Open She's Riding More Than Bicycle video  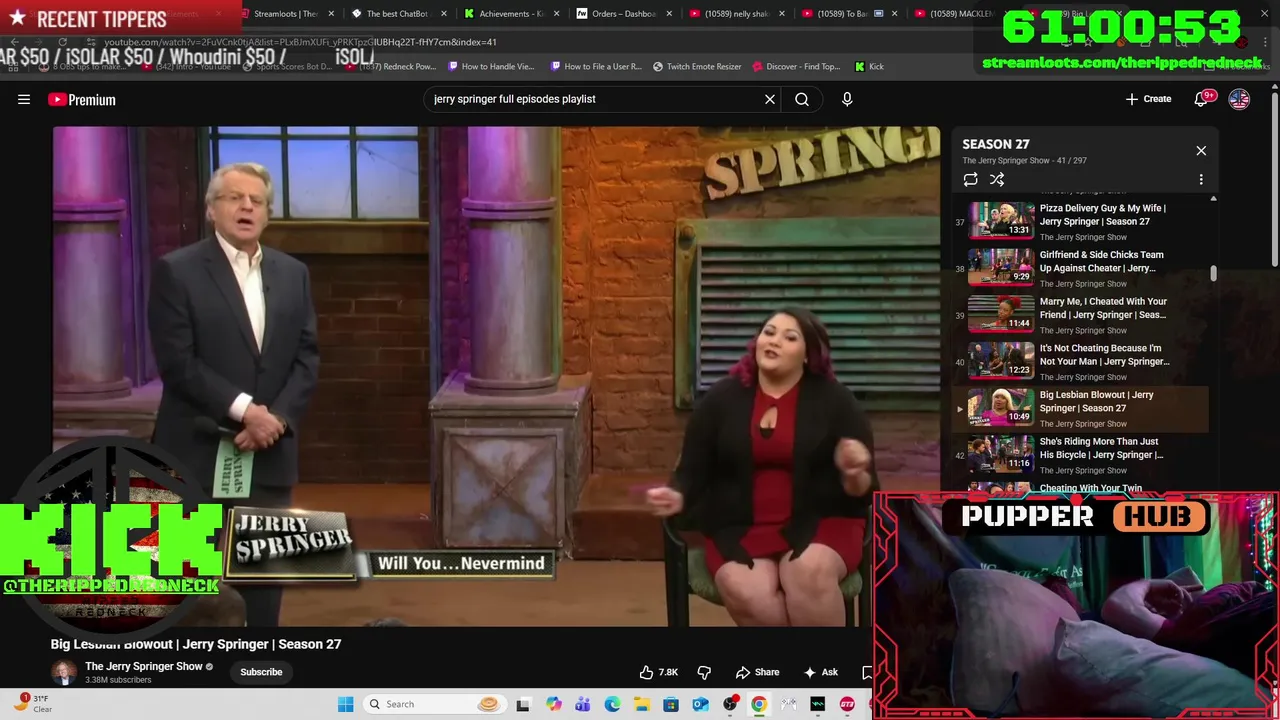[x=1080, y=454]
